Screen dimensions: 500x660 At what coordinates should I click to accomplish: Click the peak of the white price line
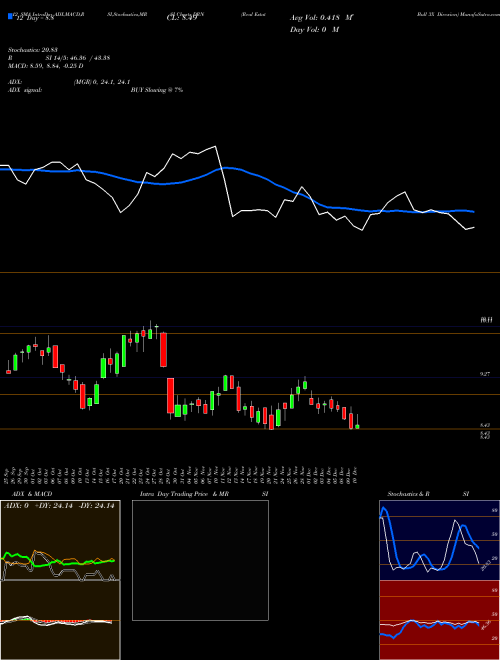coord(215,146)
